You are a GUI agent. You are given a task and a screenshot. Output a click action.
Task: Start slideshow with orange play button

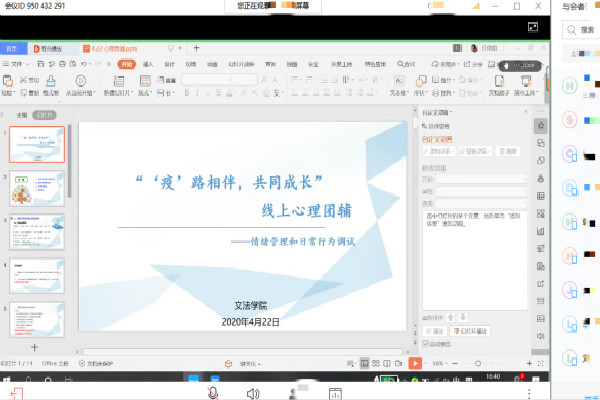point(415,363)
